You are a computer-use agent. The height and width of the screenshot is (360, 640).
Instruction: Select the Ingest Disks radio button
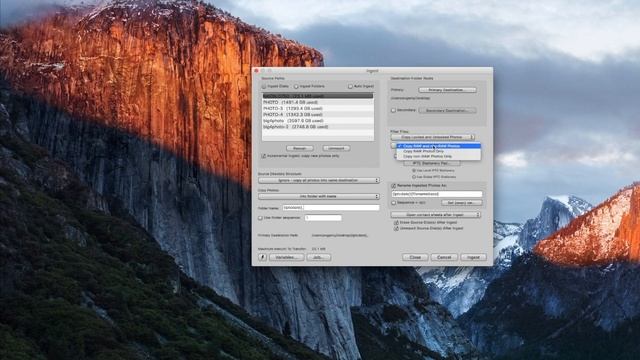pyautogui.click(x=264, y=87)
